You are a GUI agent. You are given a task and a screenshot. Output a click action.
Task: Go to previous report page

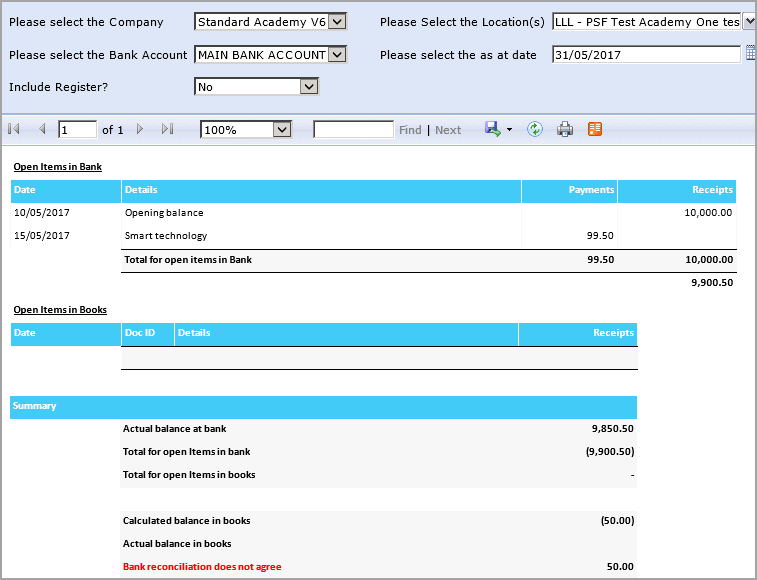[42, 130]
